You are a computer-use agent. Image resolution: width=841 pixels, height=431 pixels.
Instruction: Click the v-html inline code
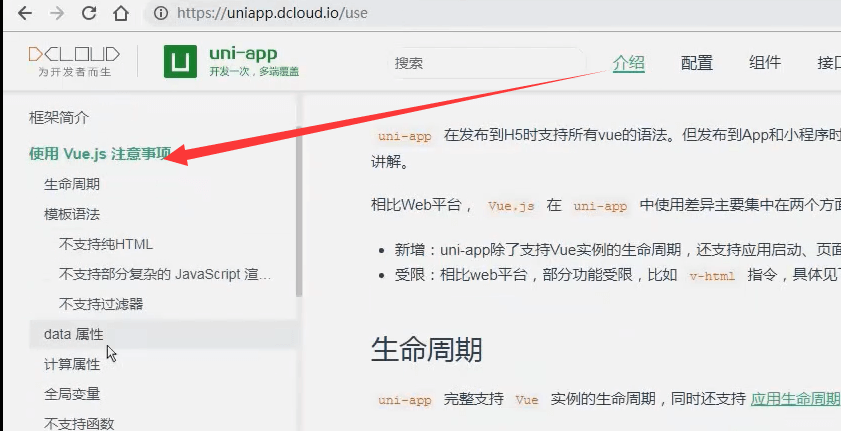(x=712, y=276)
